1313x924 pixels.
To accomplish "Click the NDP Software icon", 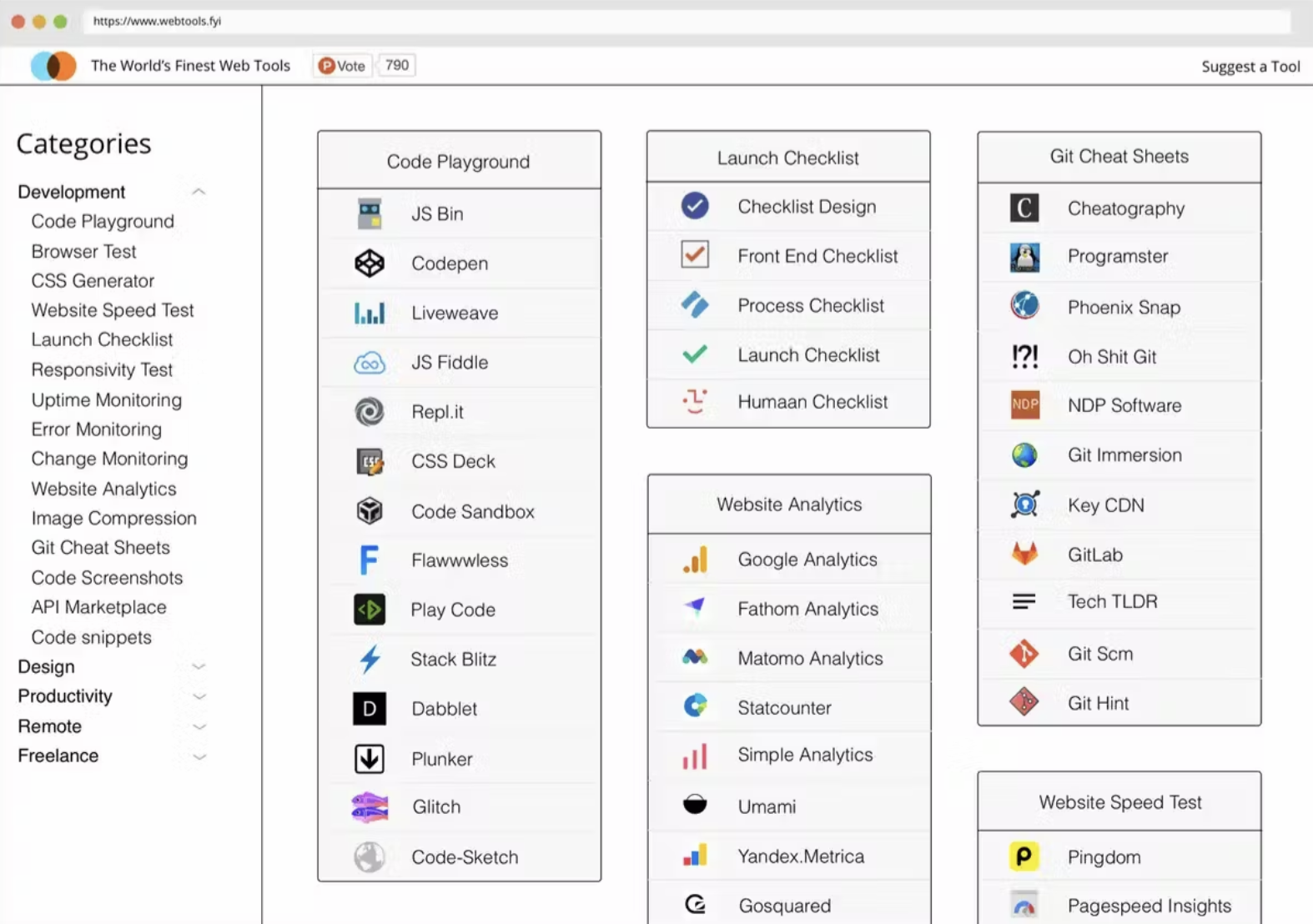I will [x=1024, y=404].
